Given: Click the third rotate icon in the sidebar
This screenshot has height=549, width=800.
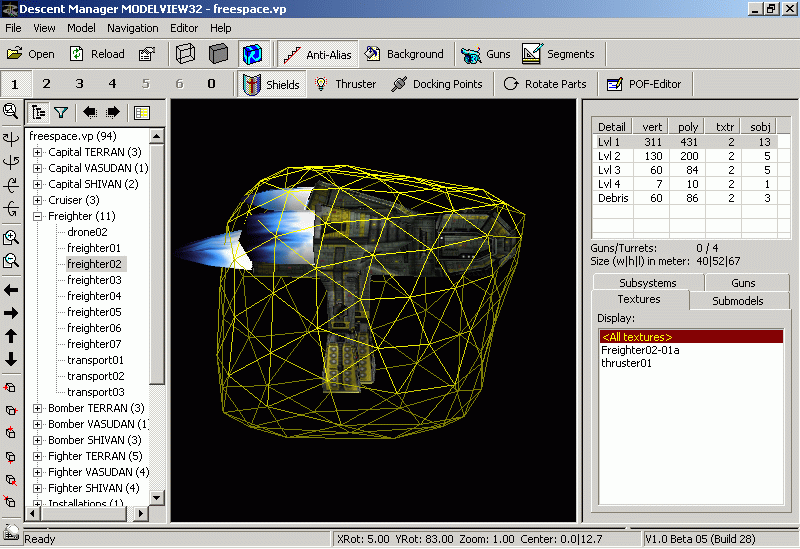Looking at the screenshot, I should point(11,185).
